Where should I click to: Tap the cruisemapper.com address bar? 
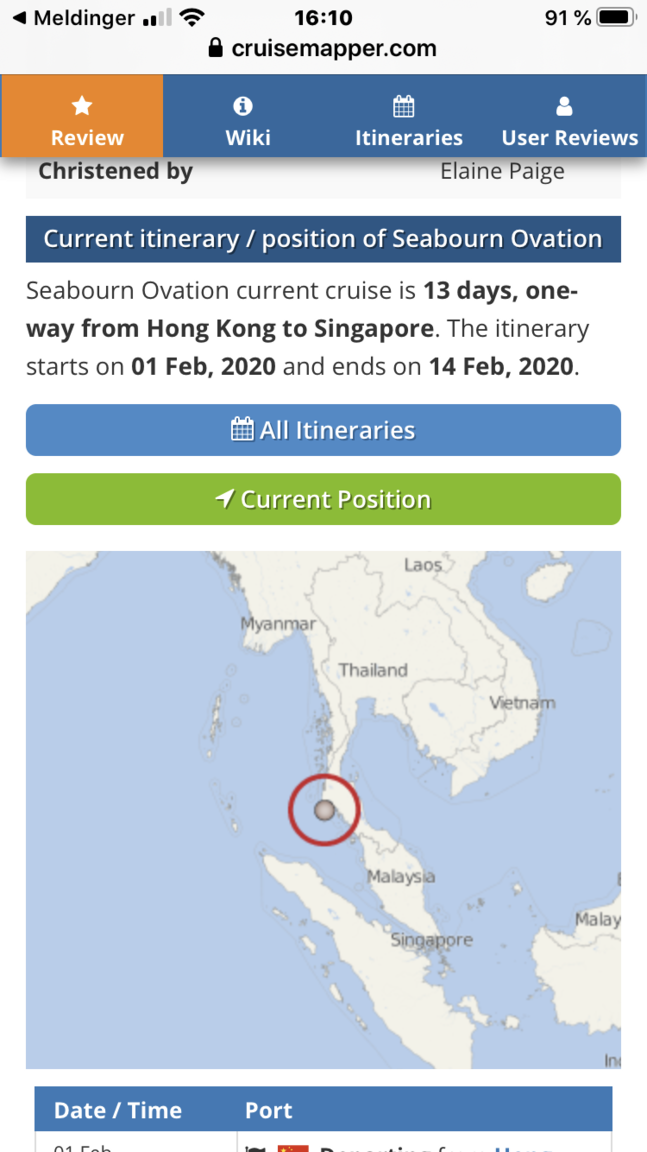coord(323,49)
